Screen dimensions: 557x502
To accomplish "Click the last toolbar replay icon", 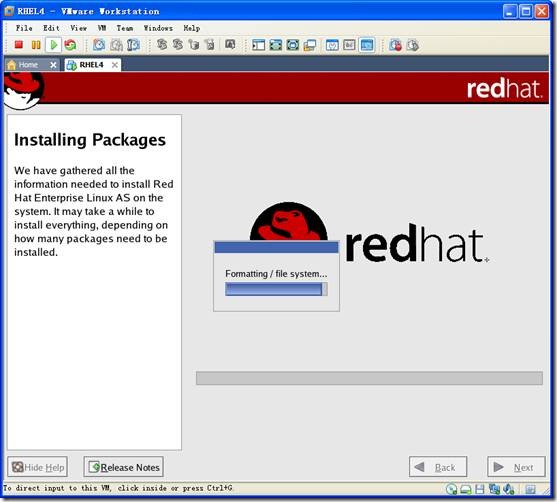I will (x=412, y=45).
